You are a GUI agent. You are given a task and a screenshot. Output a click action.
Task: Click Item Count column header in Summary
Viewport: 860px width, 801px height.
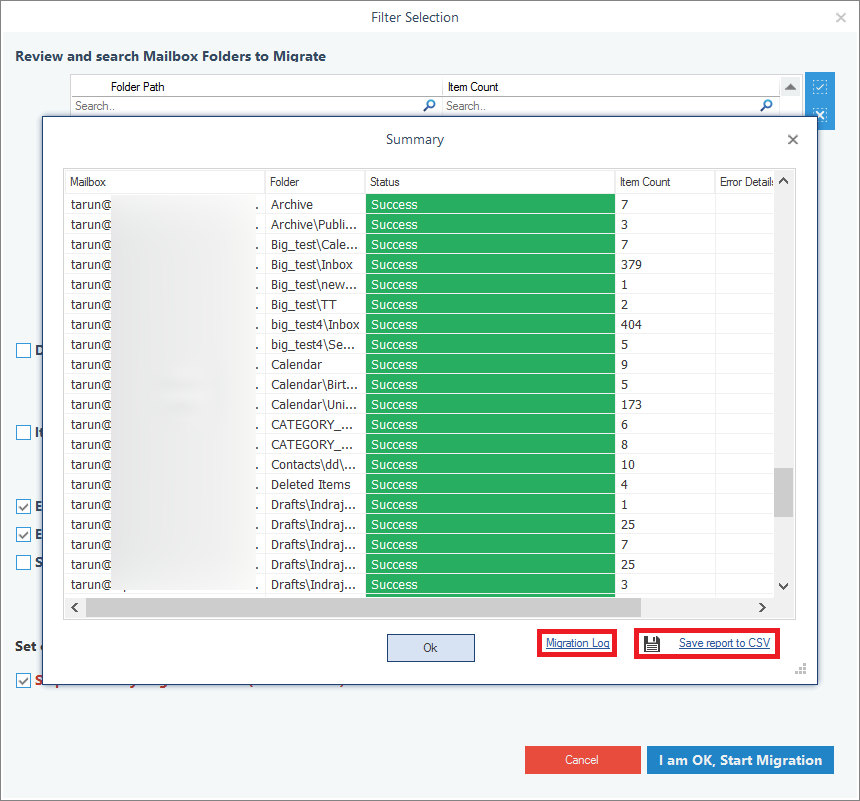click(665, 182)
